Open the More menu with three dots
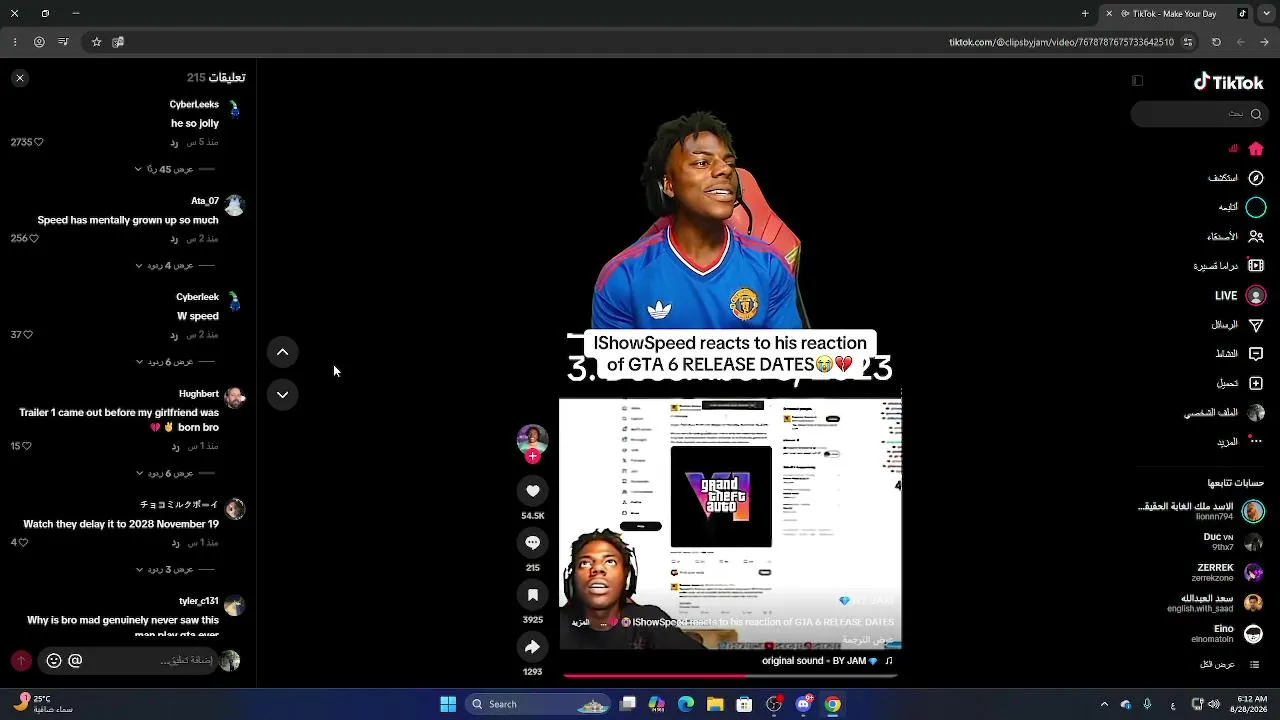 [1256, 441]
